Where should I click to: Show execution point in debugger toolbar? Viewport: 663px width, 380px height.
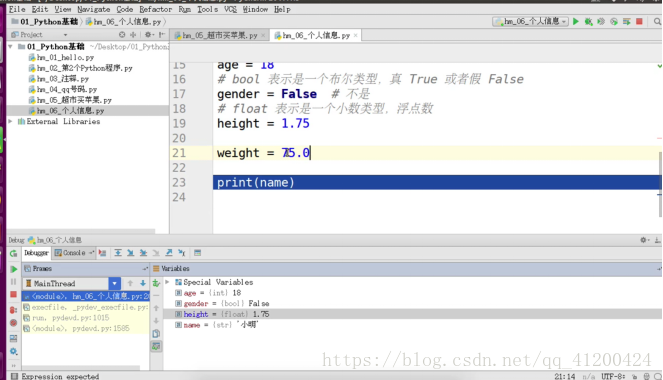[102, 253]
